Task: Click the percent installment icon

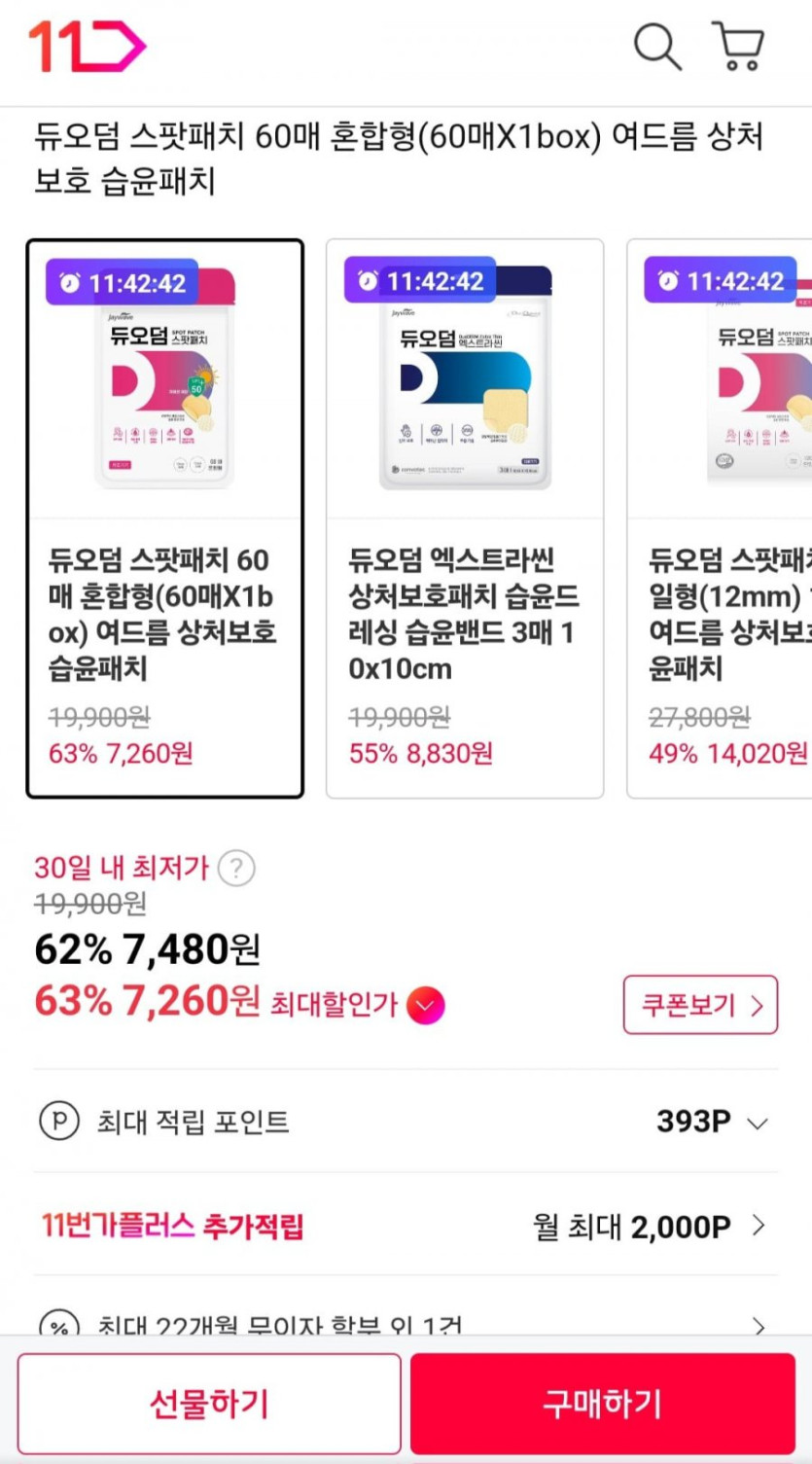Action: coord(58,1325)
